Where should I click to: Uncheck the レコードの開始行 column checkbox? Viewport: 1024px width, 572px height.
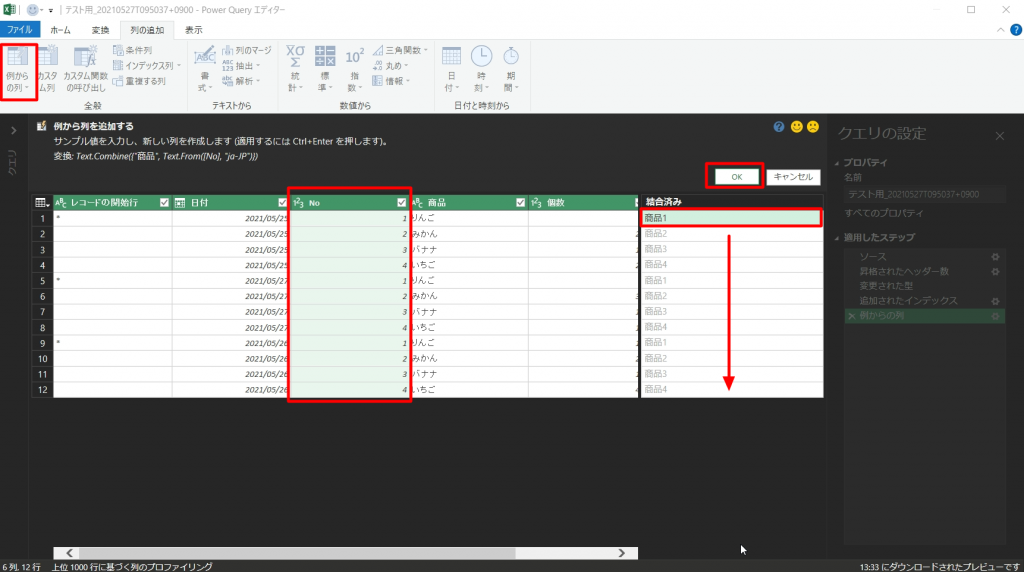click(x=165, y=203)
